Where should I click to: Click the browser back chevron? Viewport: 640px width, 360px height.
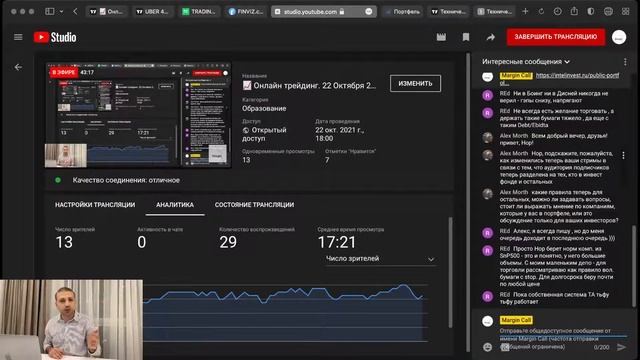[75, 11]
